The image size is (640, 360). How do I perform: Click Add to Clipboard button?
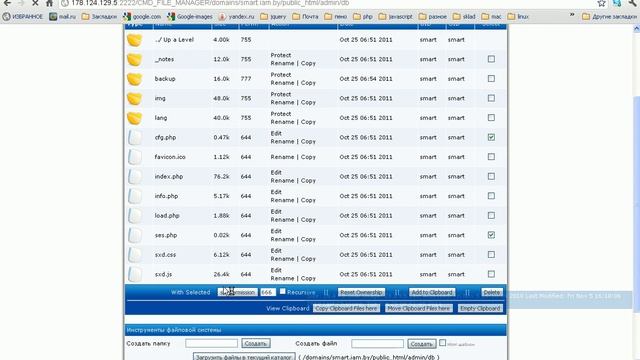point(432,292)
